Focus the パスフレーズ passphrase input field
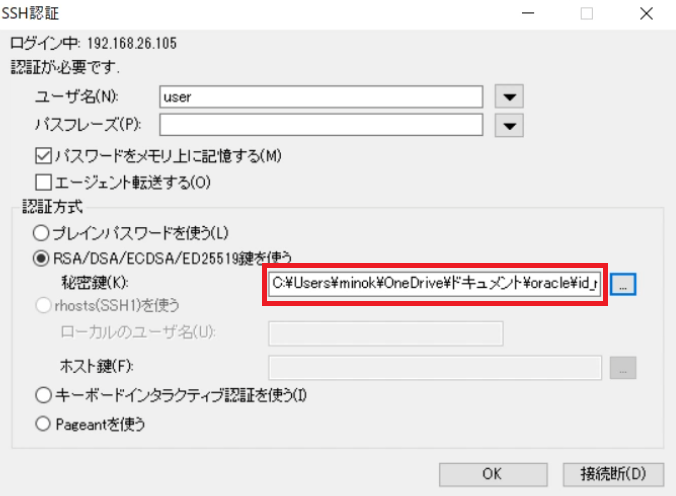The width and height of the screenshot is (676, 496). coord(321,125)
